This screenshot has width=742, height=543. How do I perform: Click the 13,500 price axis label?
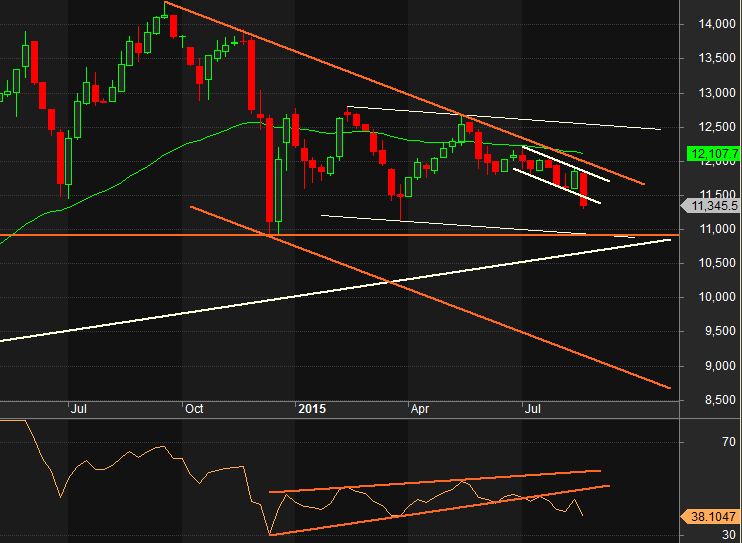point(717,59)
